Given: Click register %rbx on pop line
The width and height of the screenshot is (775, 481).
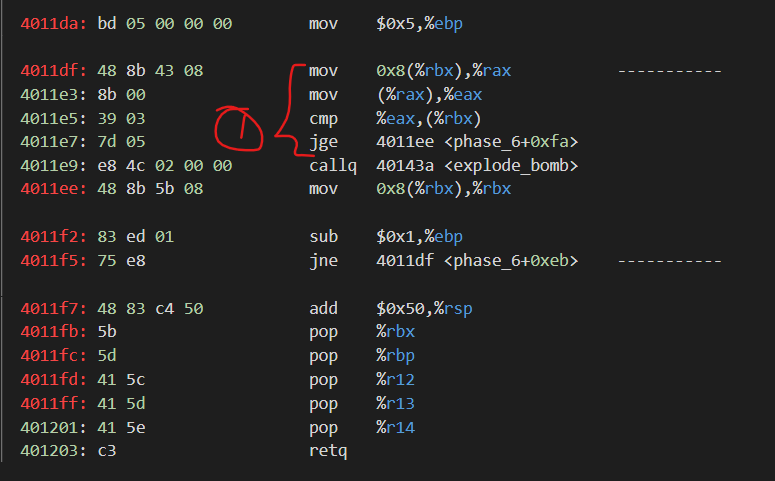Looking at the screenshot, I should pyautogui.click(x=395, y=331).
